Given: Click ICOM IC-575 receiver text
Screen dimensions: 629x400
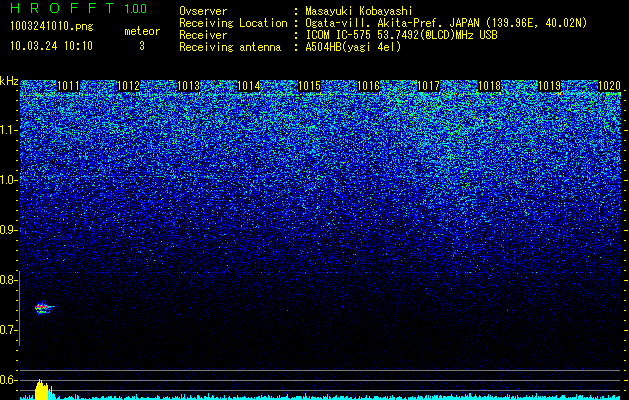Looking at the screenshot, I should point(401,35).
